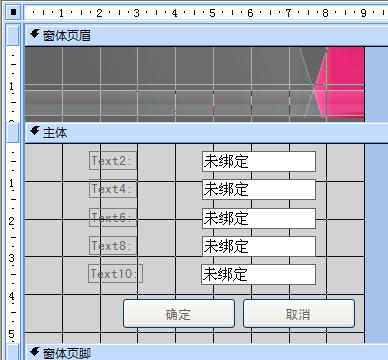Click the section selector left of 窗体页眉
This screenshot has width=388, height=360.
[x=13, y=36]
